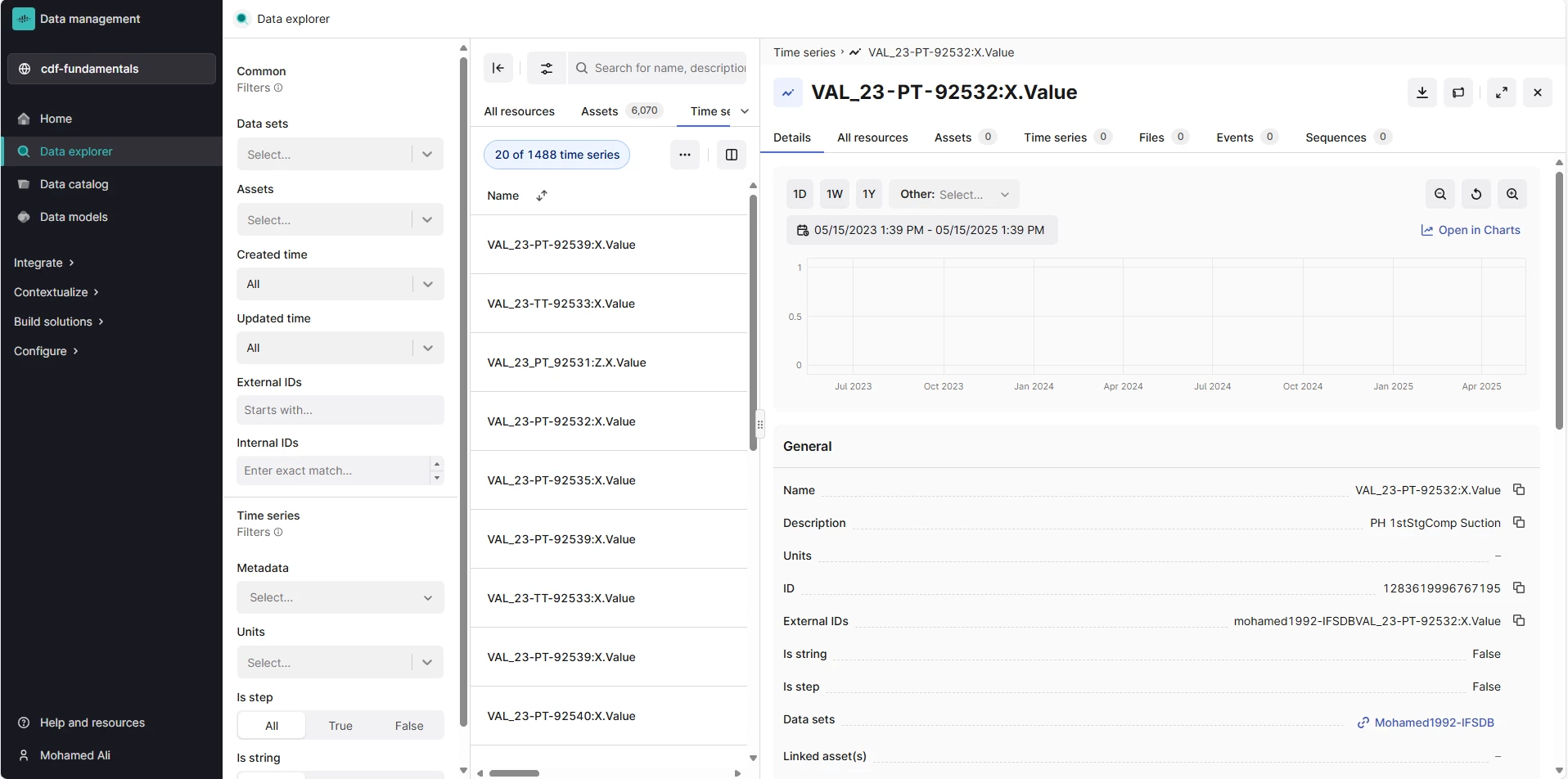
Task: Copy the ID value
Action: point(1519,588)
